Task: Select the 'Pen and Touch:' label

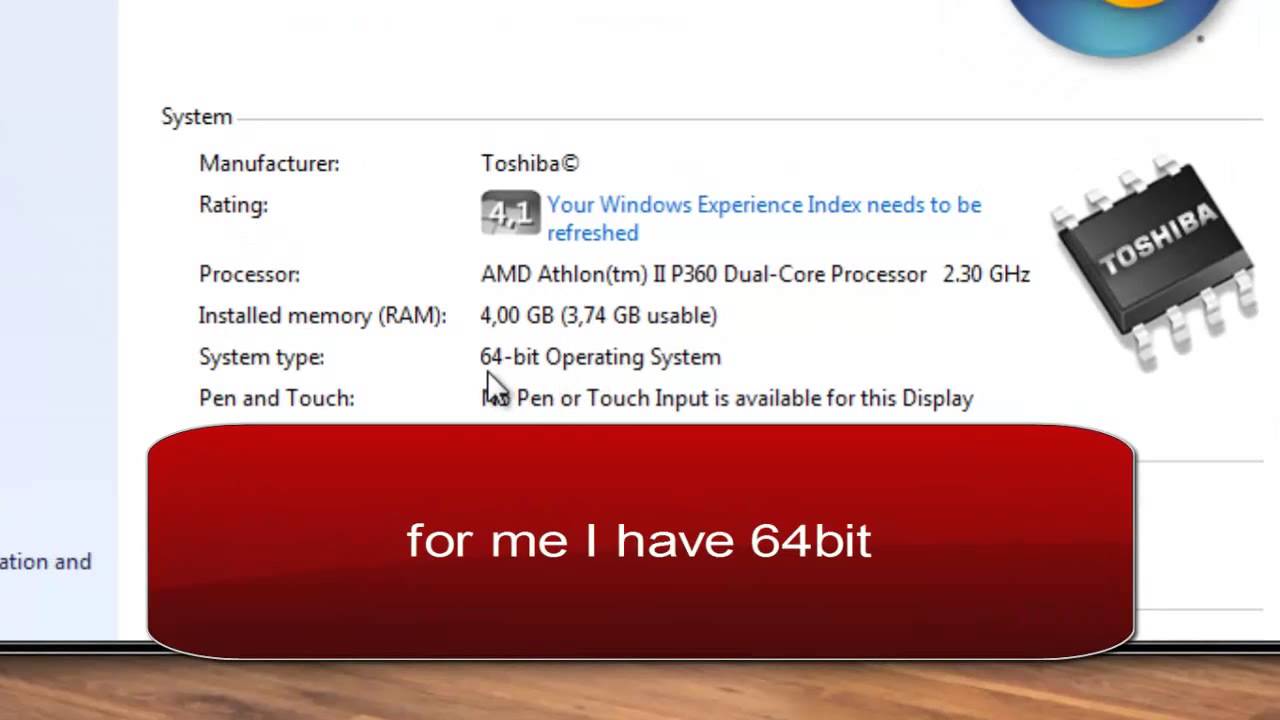Action: (277, 398)
